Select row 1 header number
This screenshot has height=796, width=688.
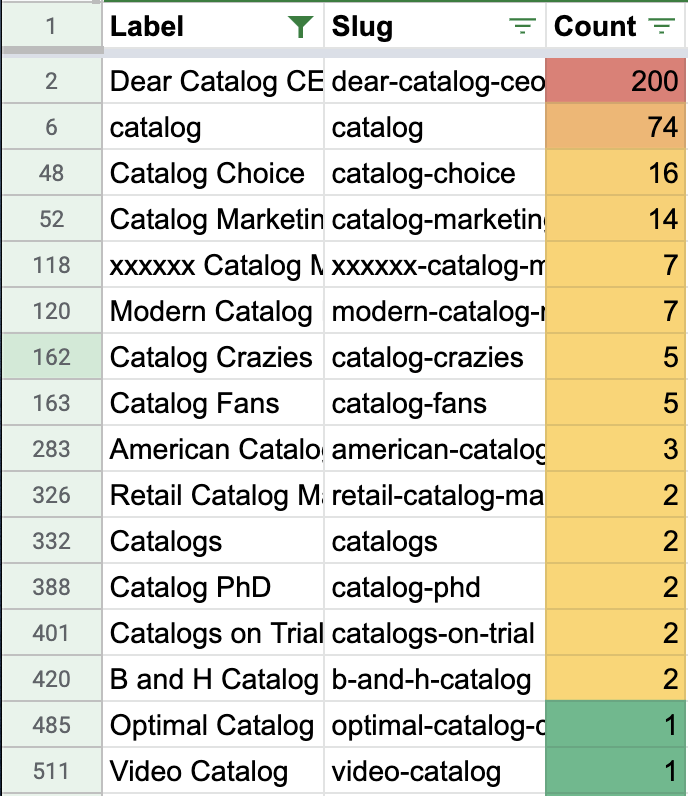pyautogui.click(x=51, y=27)
